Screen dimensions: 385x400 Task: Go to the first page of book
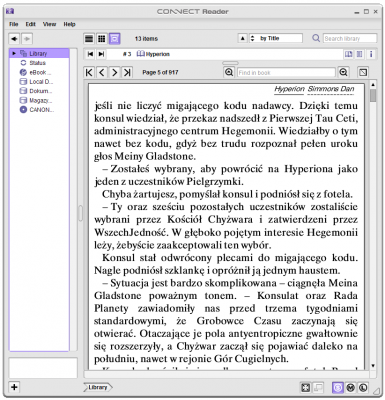[89, 72]
